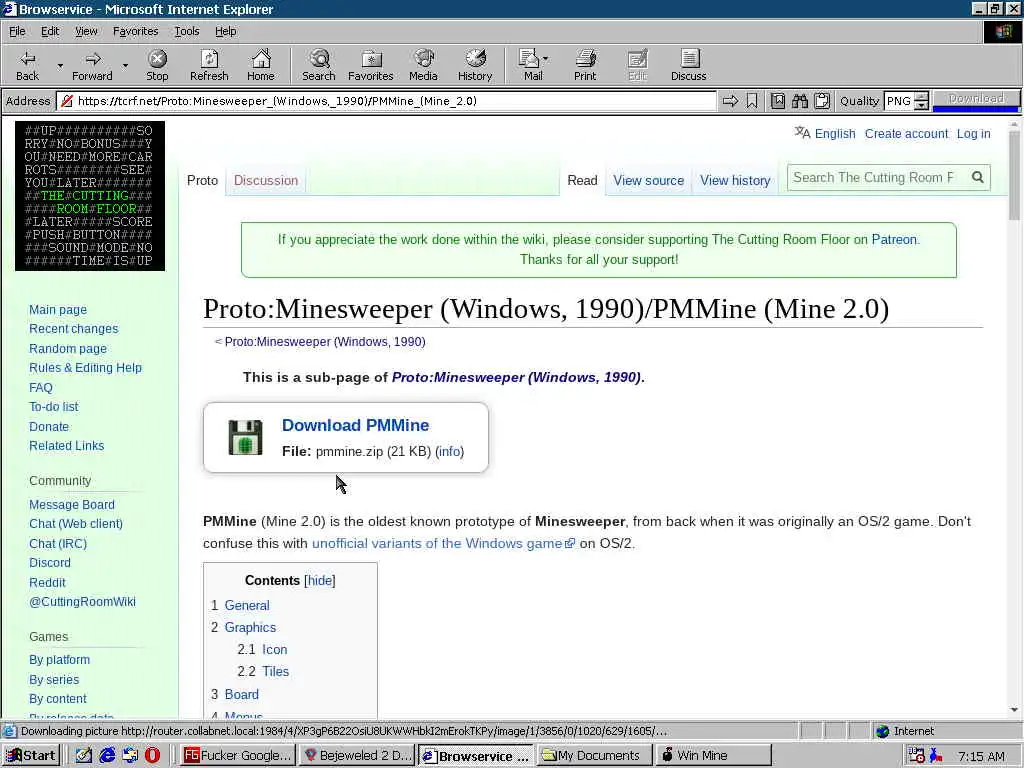Open the View menu
1024x768 pixels.
point(86,31)
